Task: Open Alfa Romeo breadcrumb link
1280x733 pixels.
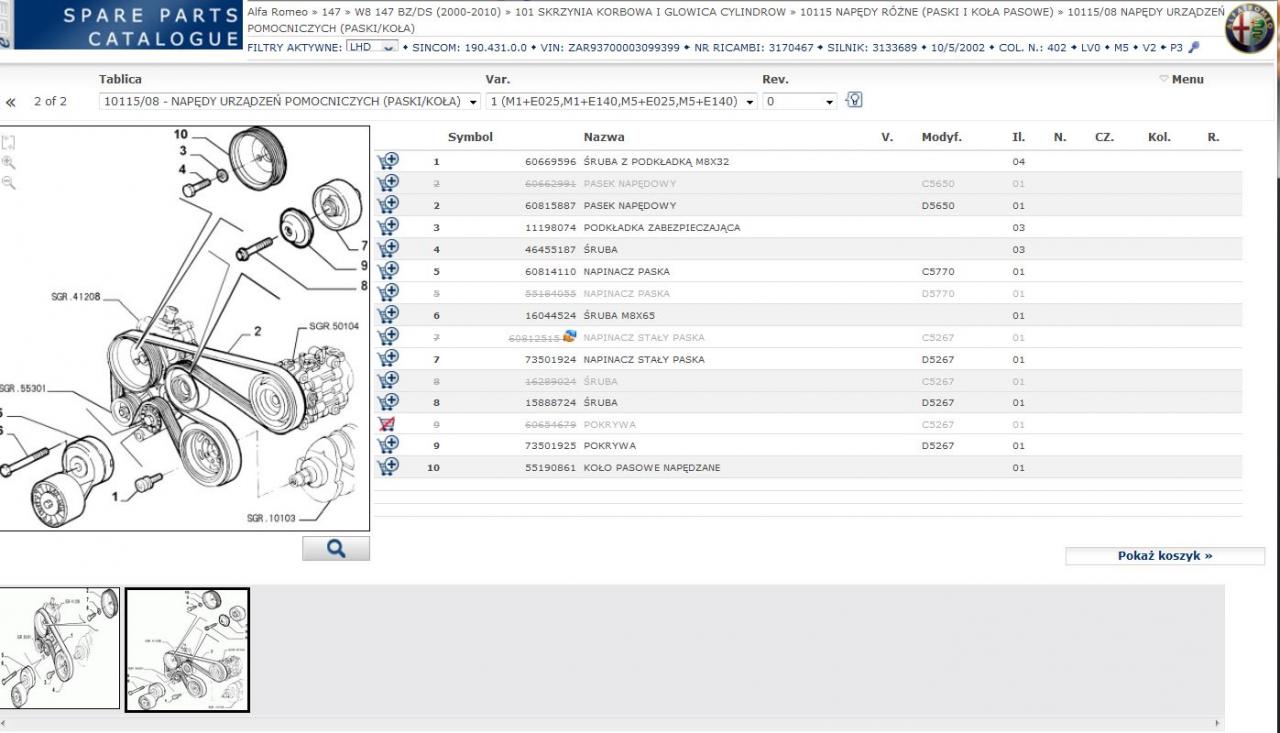Action: point(278,12)
